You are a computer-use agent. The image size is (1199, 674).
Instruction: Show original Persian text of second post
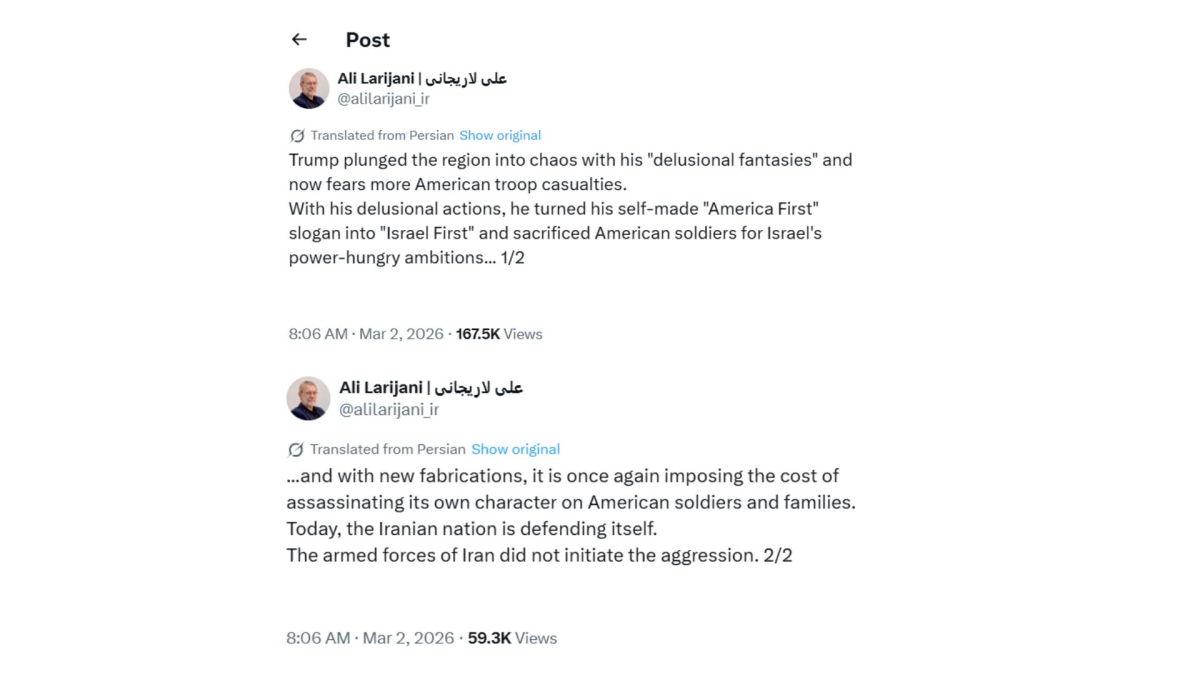coord(515,449)
